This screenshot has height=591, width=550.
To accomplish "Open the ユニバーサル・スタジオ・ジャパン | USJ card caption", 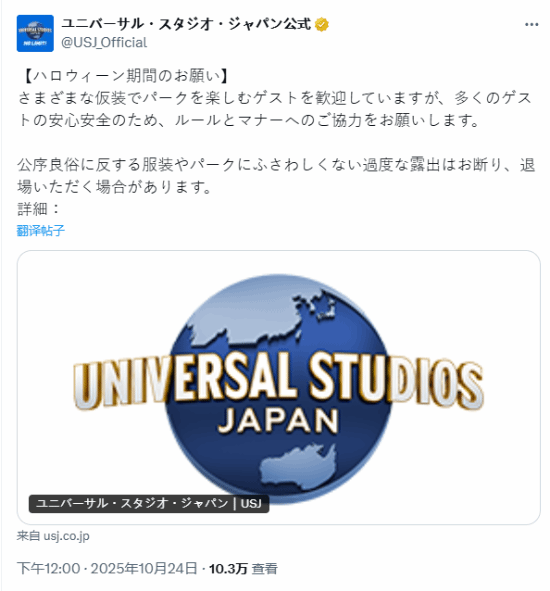I will point(149,504).
